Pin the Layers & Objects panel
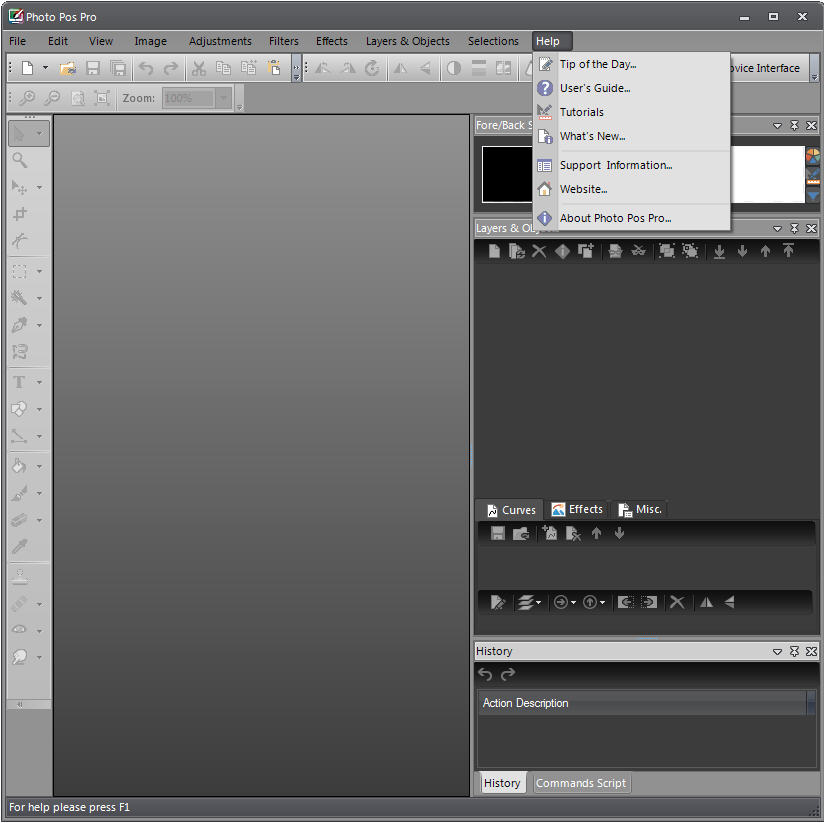The height and width of the screenshot is (823, 824). [795, 228]
